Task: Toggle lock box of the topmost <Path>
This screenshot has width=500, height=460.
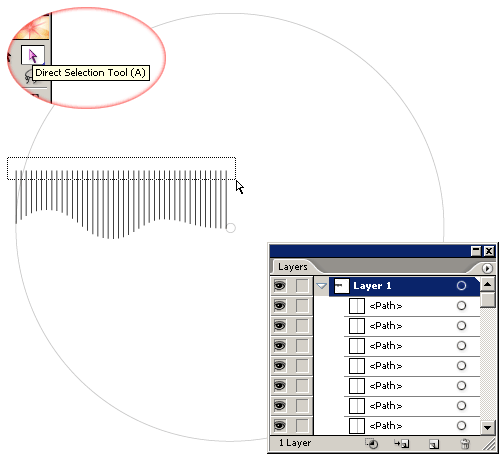Action: tap(302, 306)
